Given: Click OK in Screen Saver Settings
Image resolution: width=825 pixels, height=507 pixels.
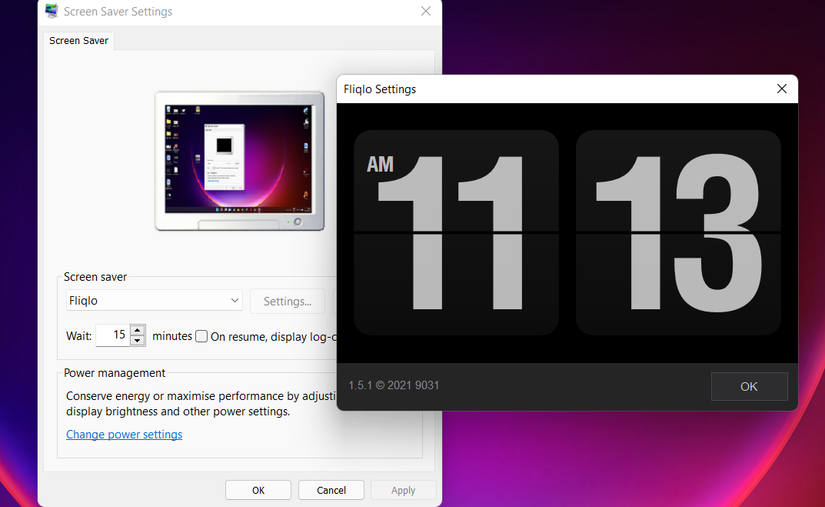Looking at the screenshot, I should 258,490.
